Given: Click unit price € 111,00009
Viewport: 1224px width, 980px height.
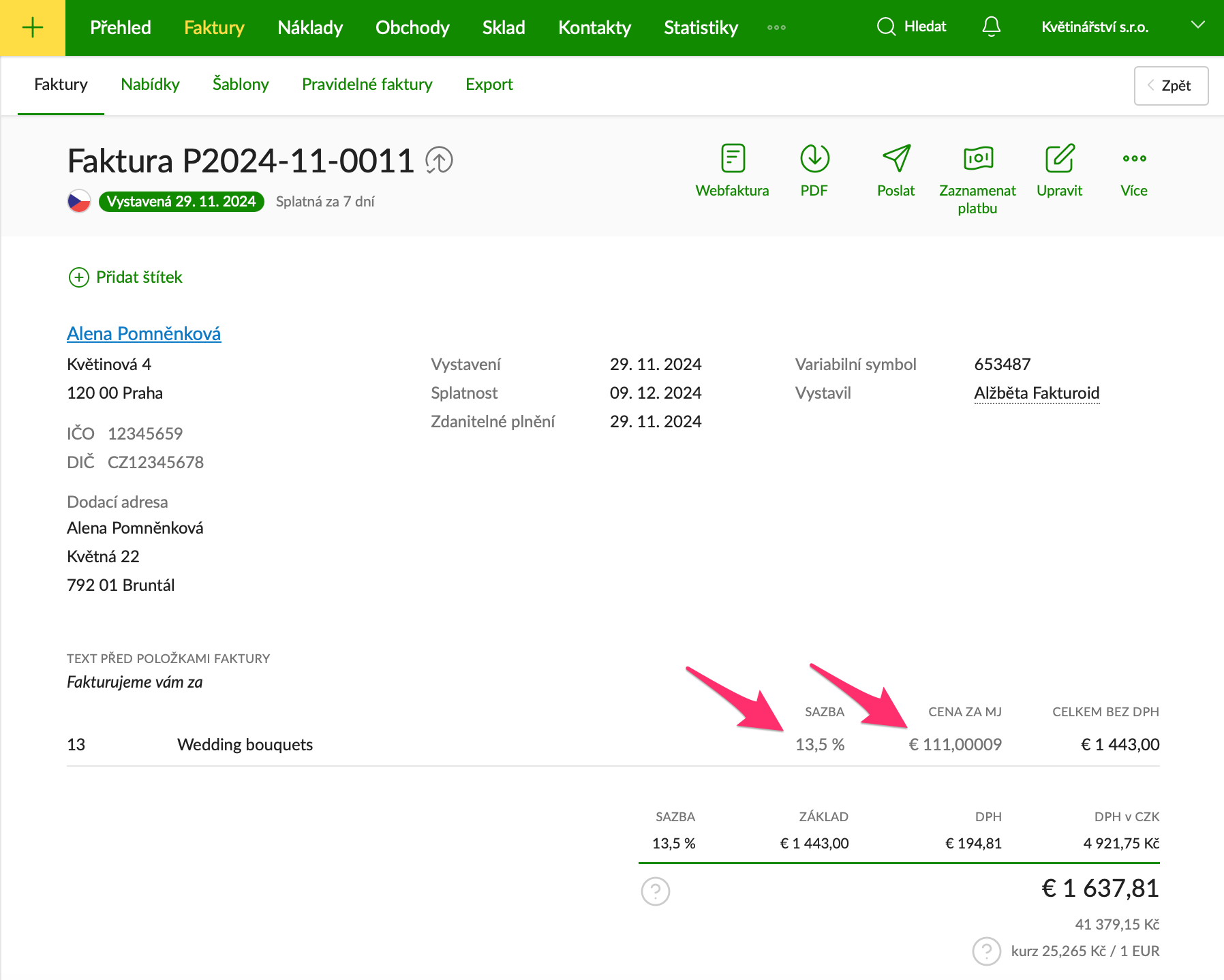Looking at the screenshot, I should 955,745.
